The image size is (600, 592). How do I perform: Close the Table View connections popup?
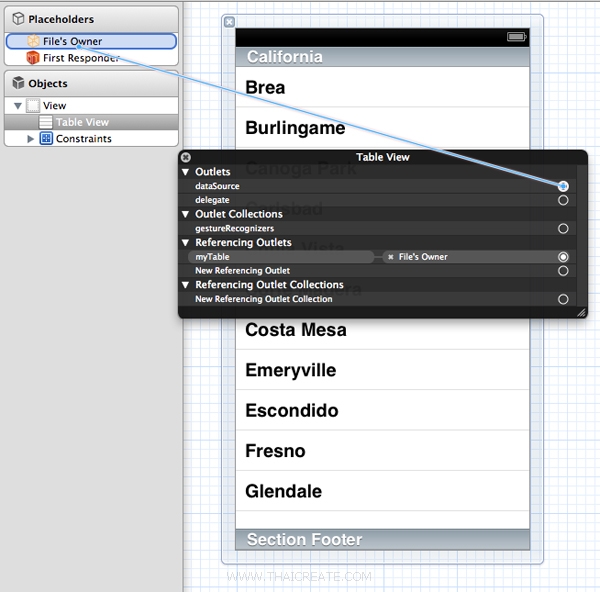point(186,157)
